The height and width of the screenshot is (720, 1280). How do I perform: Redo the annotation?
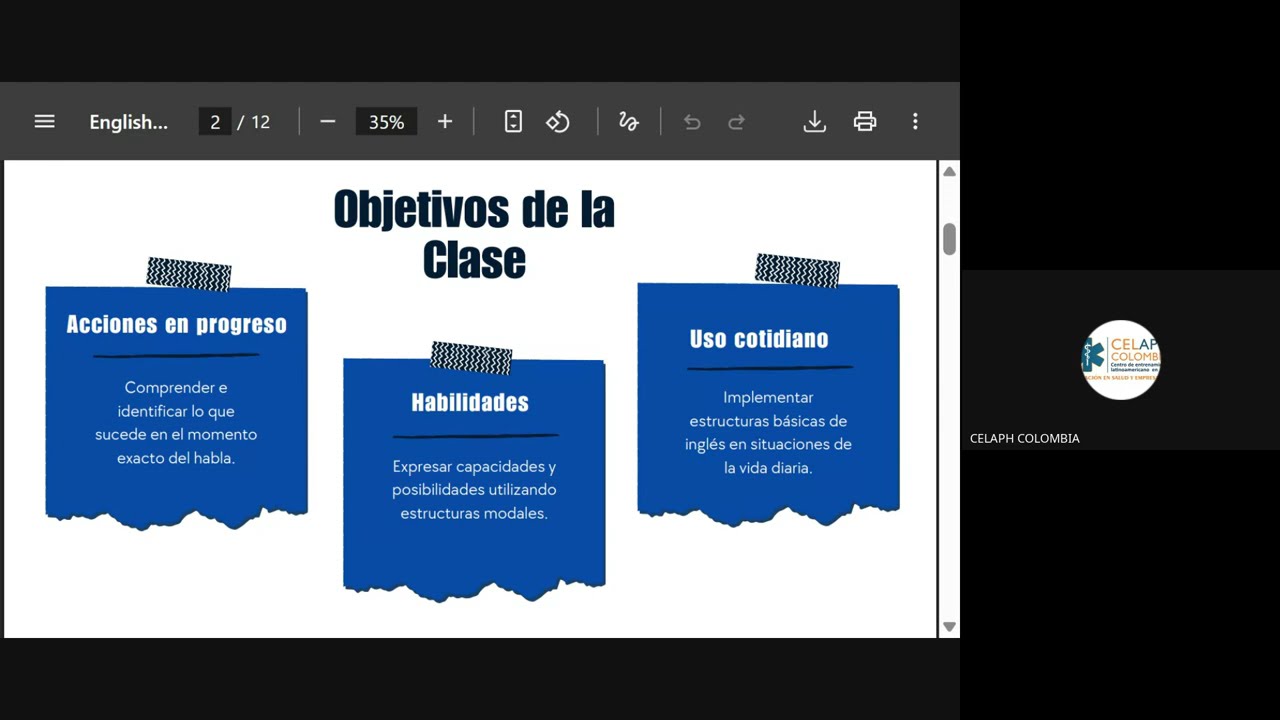point(736,122)
